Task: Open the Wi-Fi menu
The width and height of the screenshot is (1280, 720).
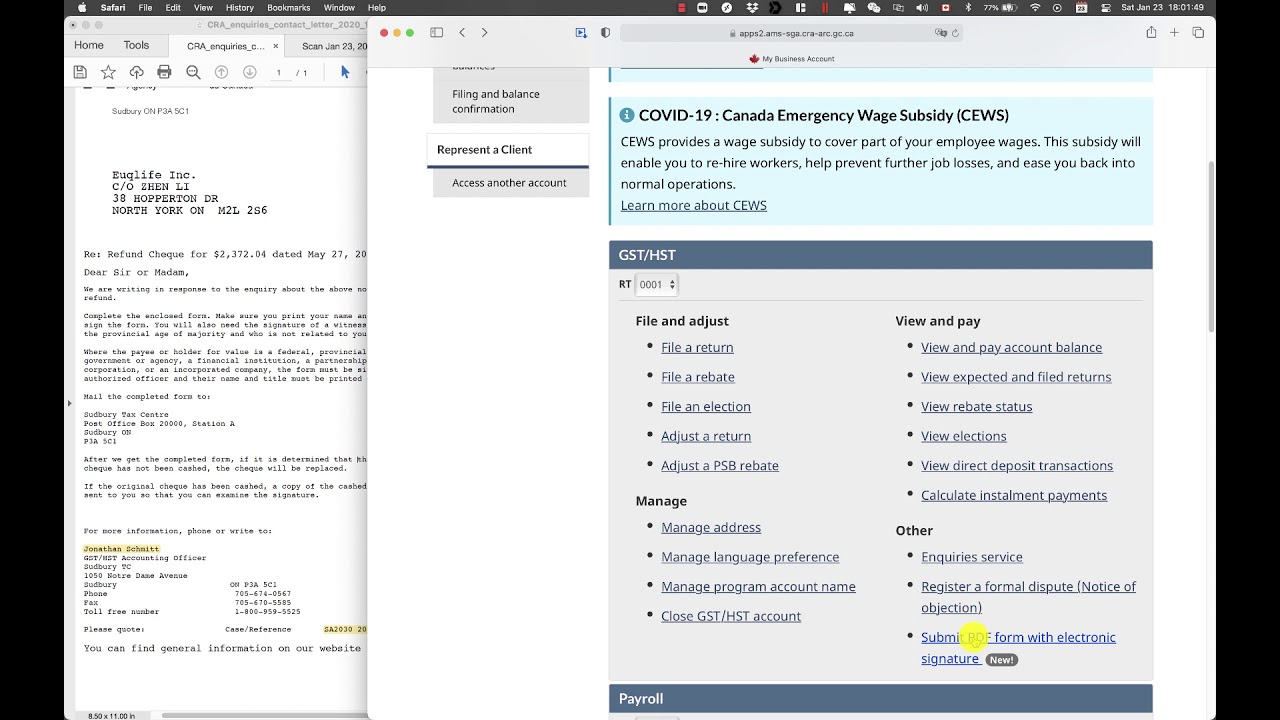Action: pyautogui.click(x=1035, y=7)
